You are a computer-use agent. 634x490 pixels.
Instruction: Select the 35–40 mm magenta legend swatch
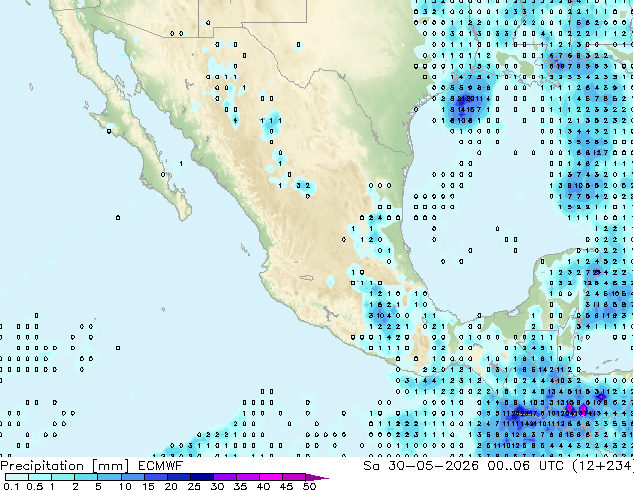point(247,477)
